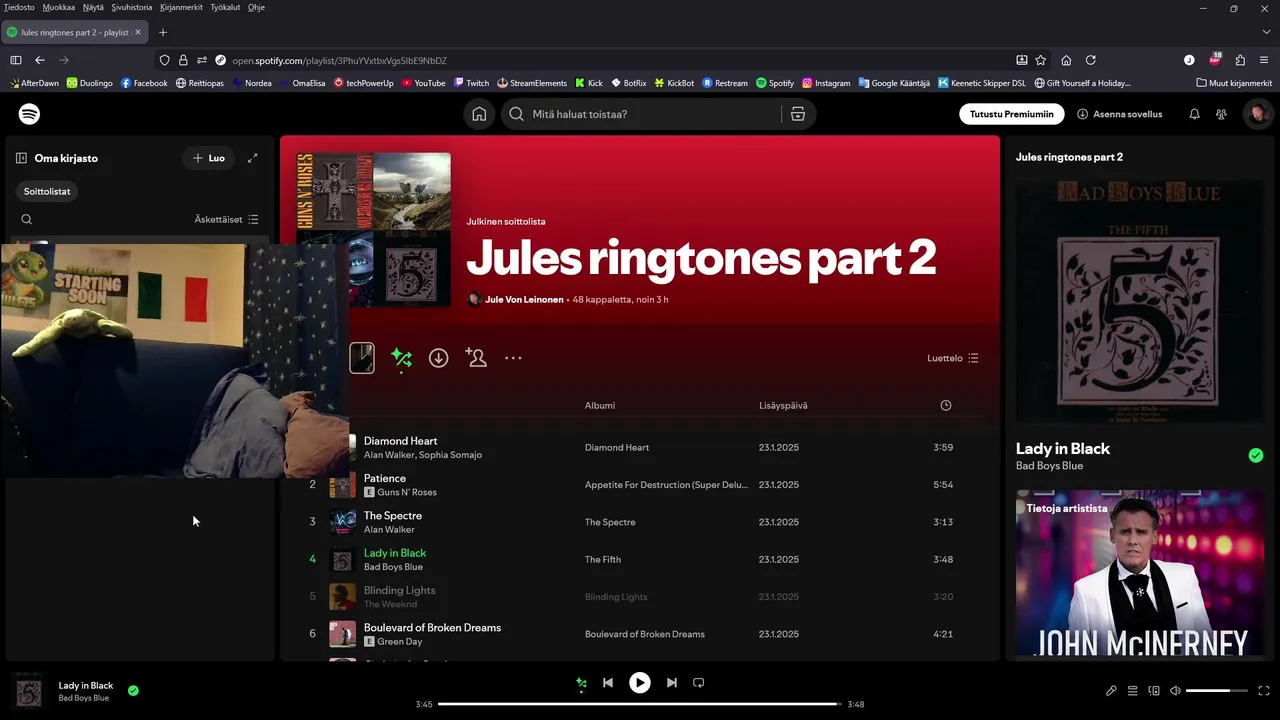Open The Fifth album art in side panel
Viewport: 1280px width, 720px height.
pyautogui.click(x=1140, y=301)
